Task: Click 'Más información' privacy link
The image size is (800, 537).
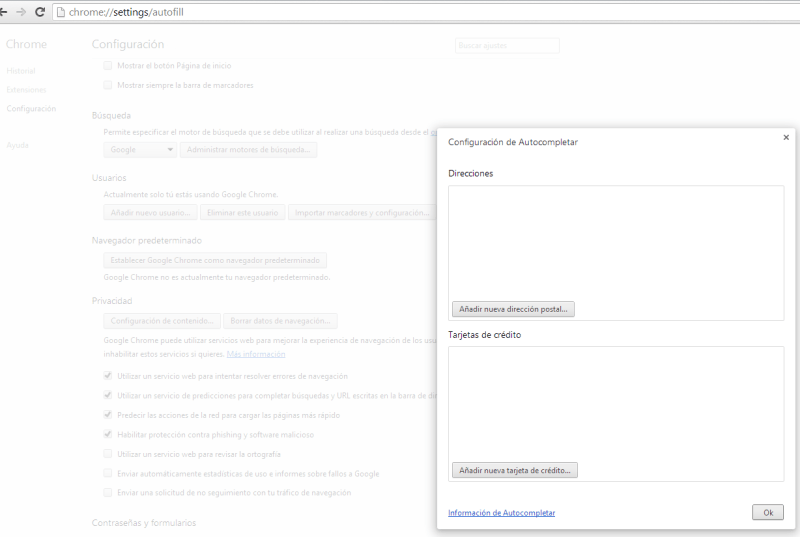Action: pos(256,354)
